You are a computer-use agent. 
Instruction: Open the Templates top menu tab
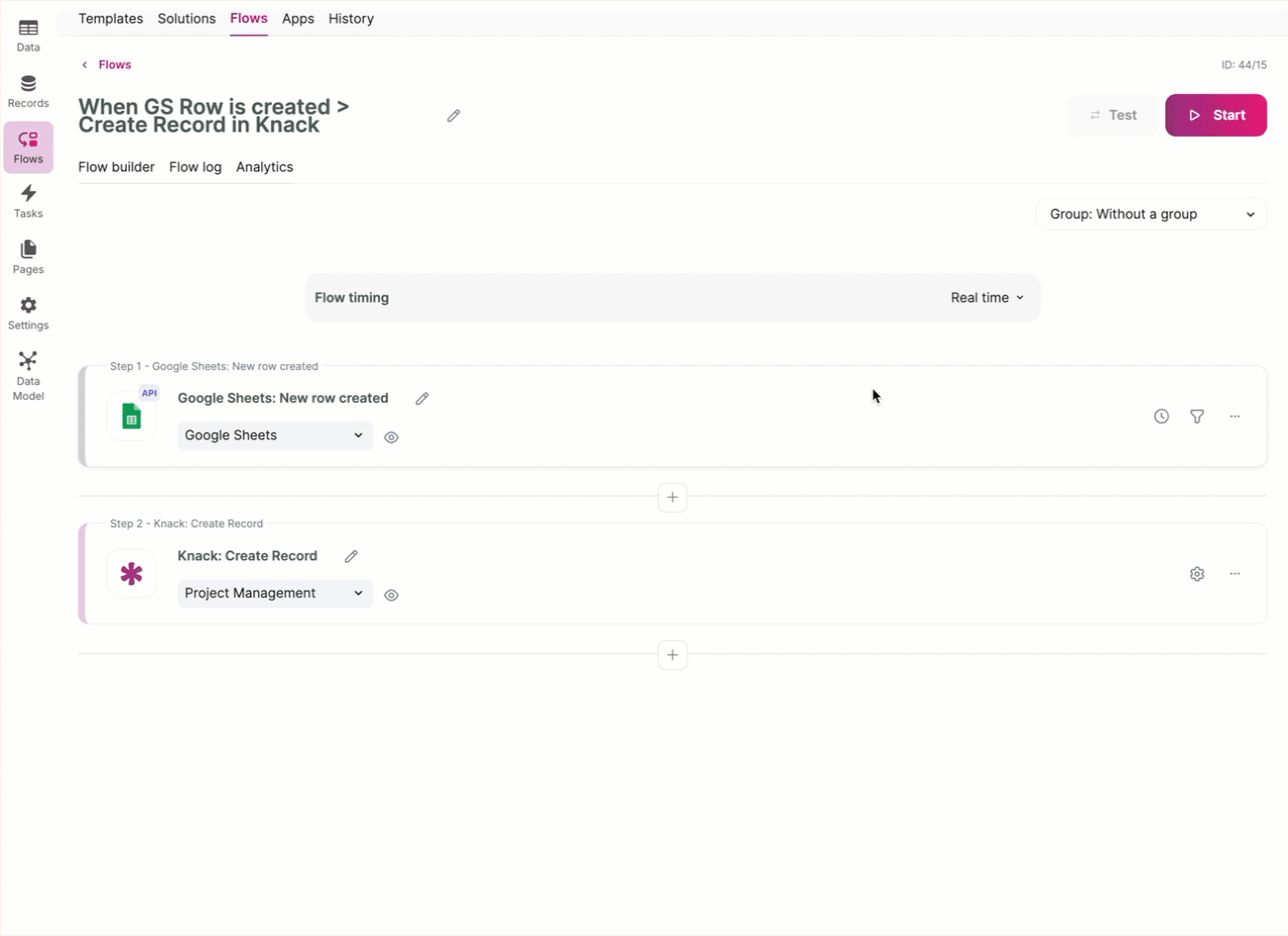(111, 19)
